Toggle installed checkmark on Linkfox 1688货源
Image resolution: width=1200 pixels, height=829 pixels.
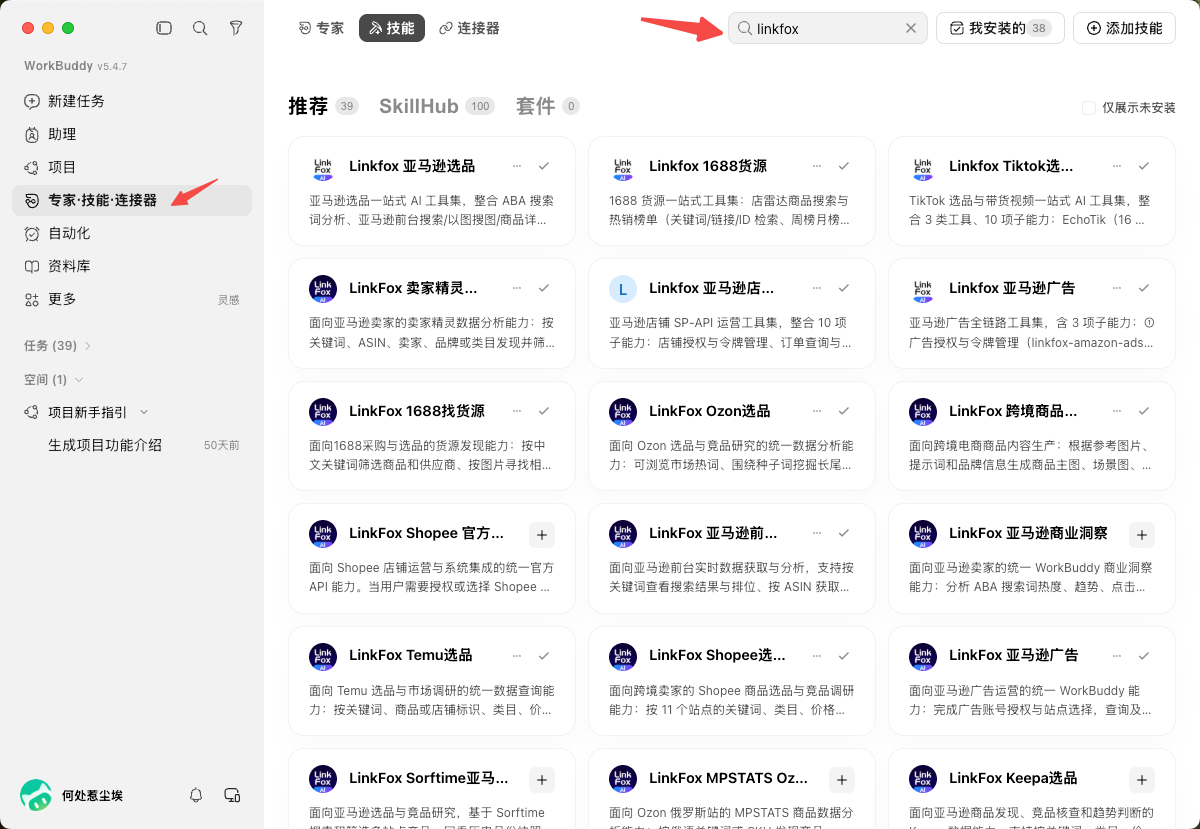click(844, 166)
